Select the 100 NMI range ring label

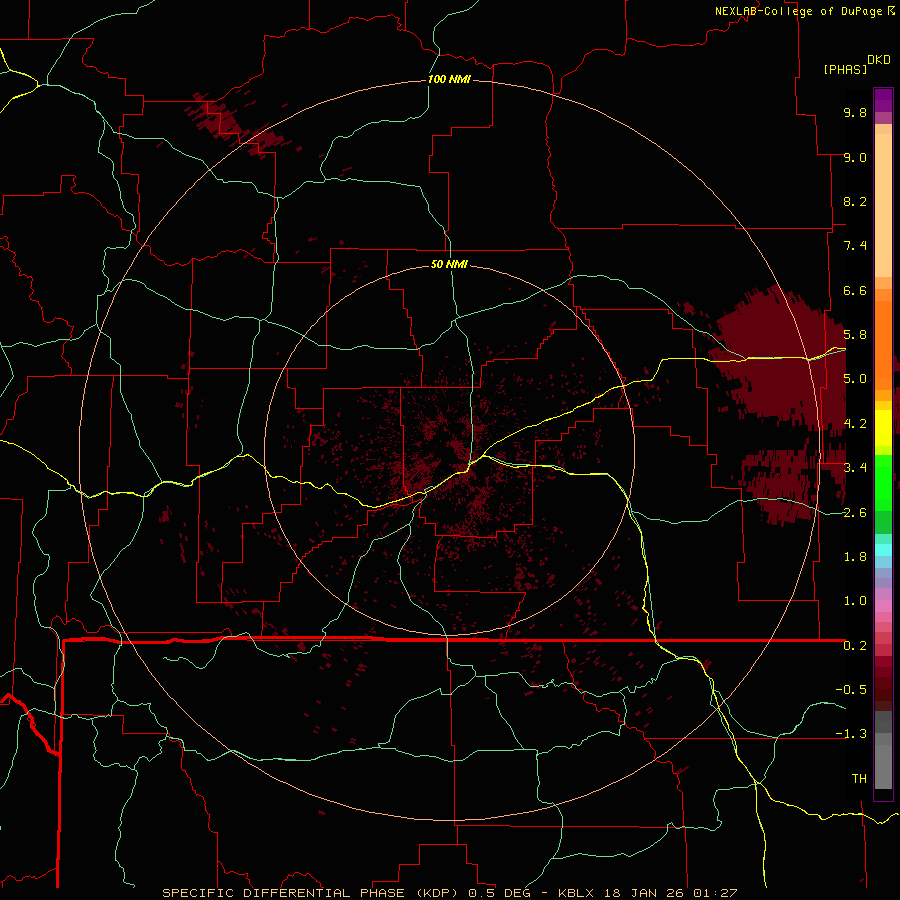(449, 79)
